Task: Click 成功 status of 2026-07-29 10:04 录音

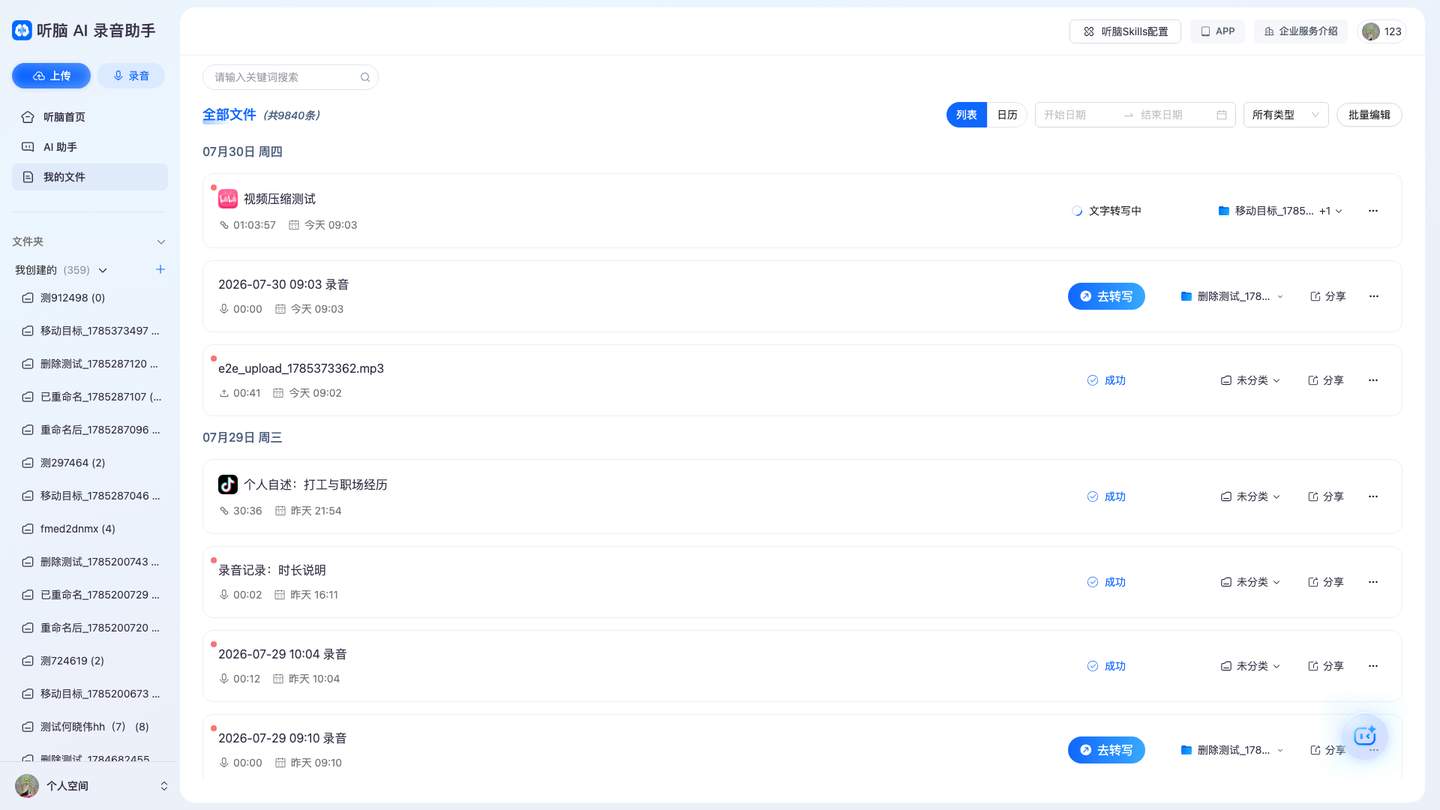Action: coord(1106,666)
